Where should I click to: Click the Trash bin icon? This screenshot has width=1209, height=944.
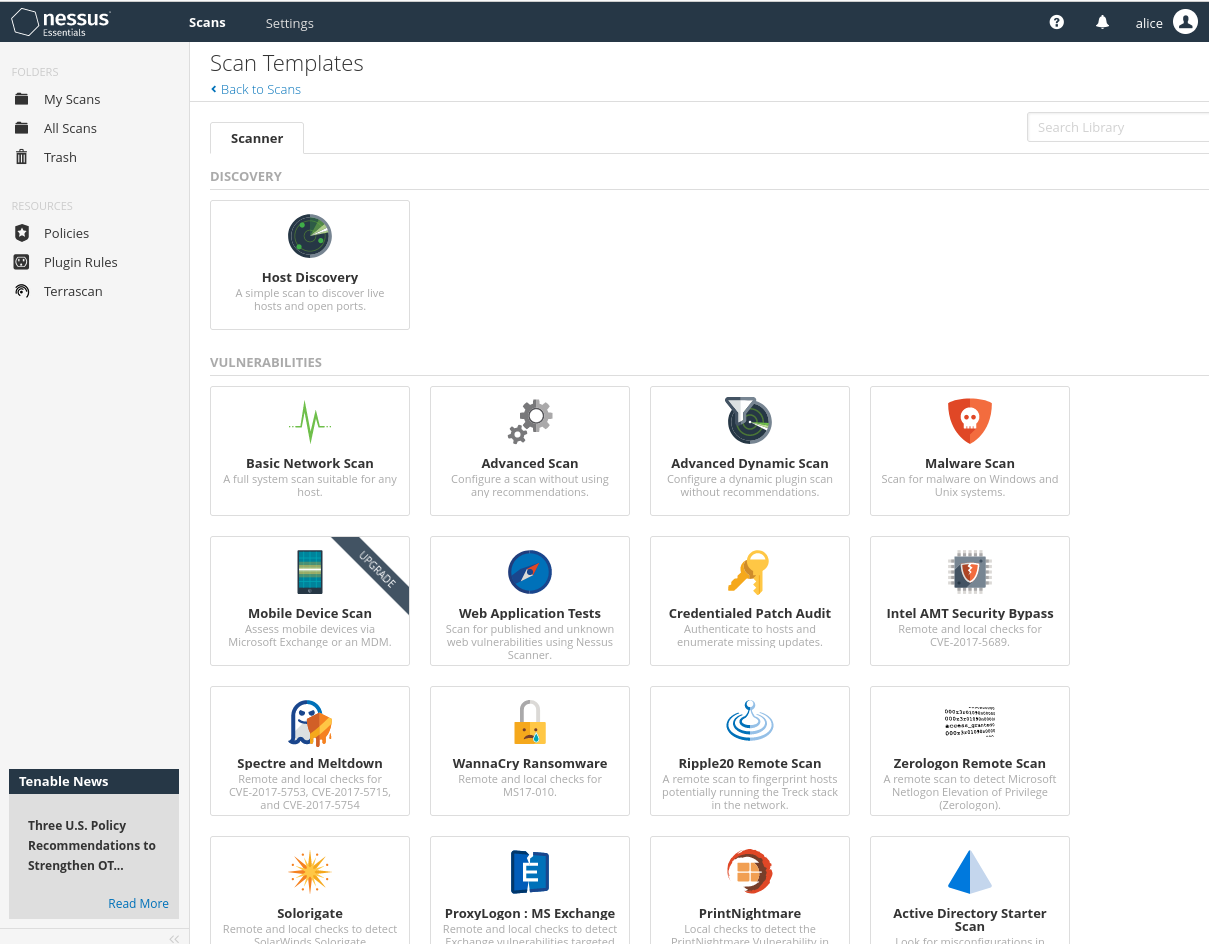click(x=22, y=157)
